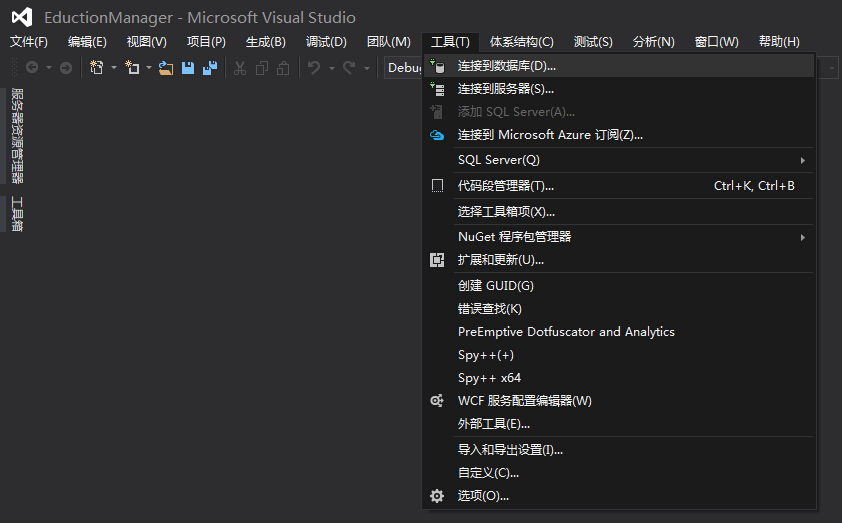
Task: Open the 项目(P) menu
Action: click(206, 42)
